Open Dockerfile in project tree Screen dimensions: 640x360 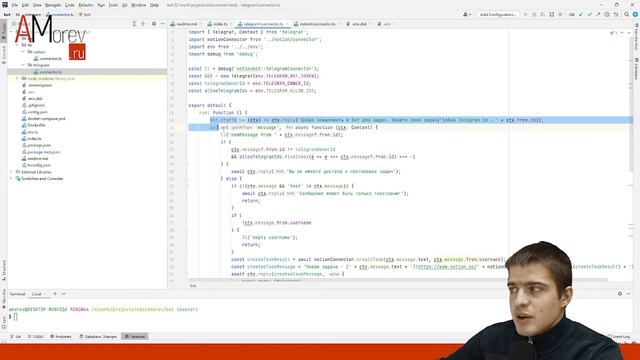33,125
